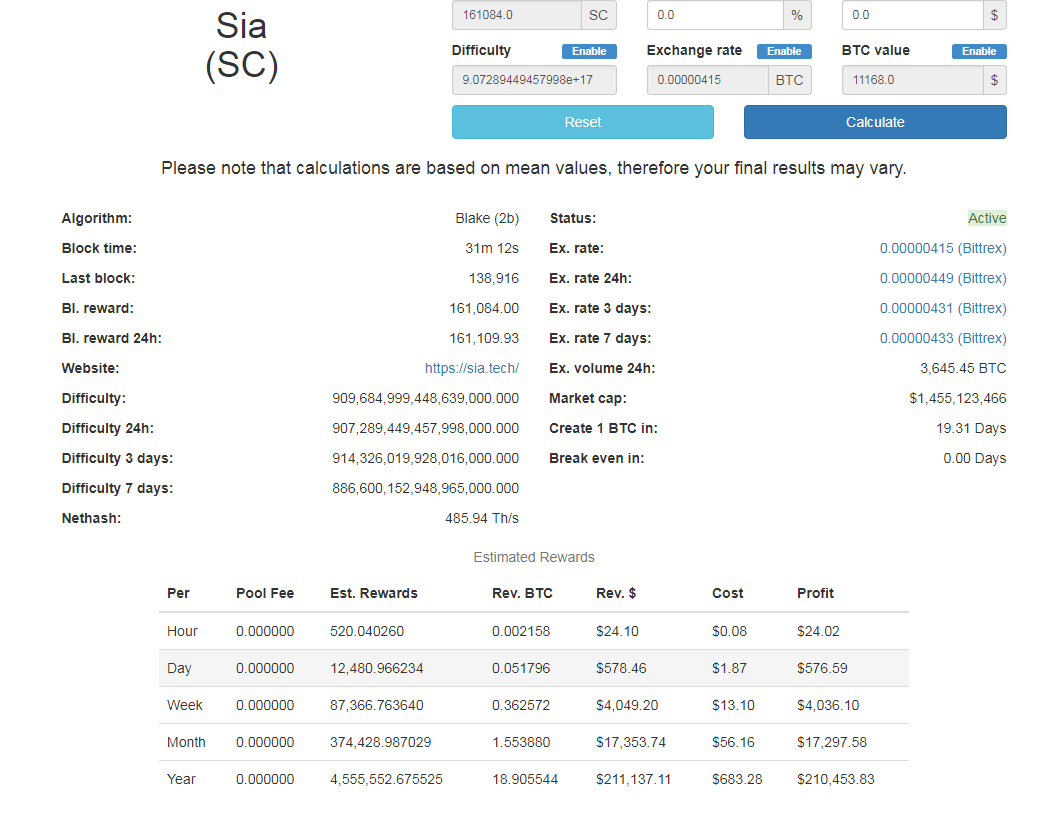The width and height of the screenshot is (1050, 814).
Task: Click the Est. Rewards column header
Action: [x=374, y=593]
